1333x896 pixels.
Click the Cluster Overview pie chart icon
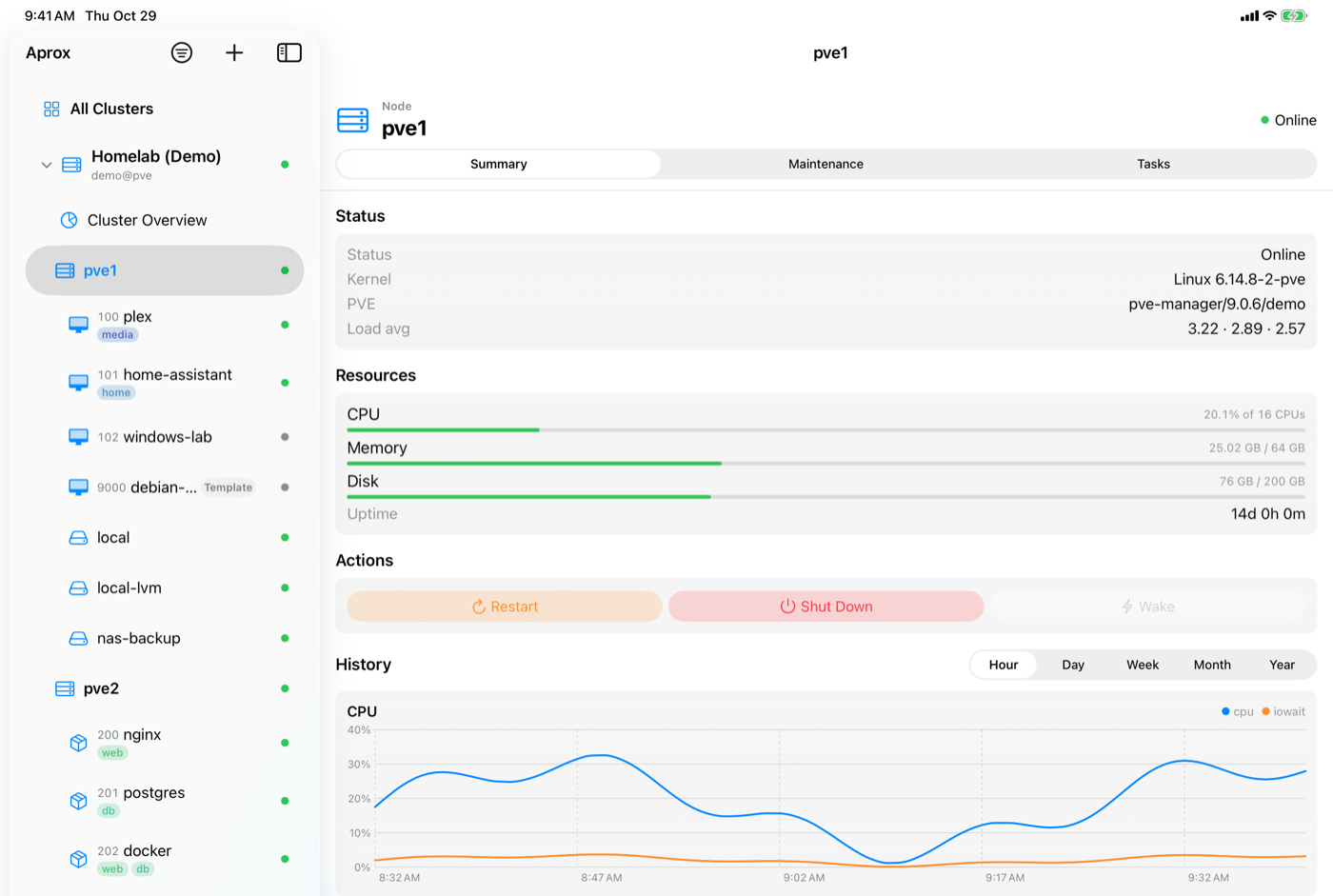(69, 221)
